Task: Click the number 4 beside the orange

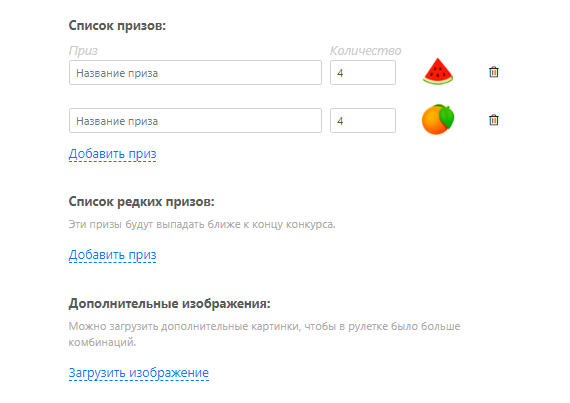Action: click(340, 121)
